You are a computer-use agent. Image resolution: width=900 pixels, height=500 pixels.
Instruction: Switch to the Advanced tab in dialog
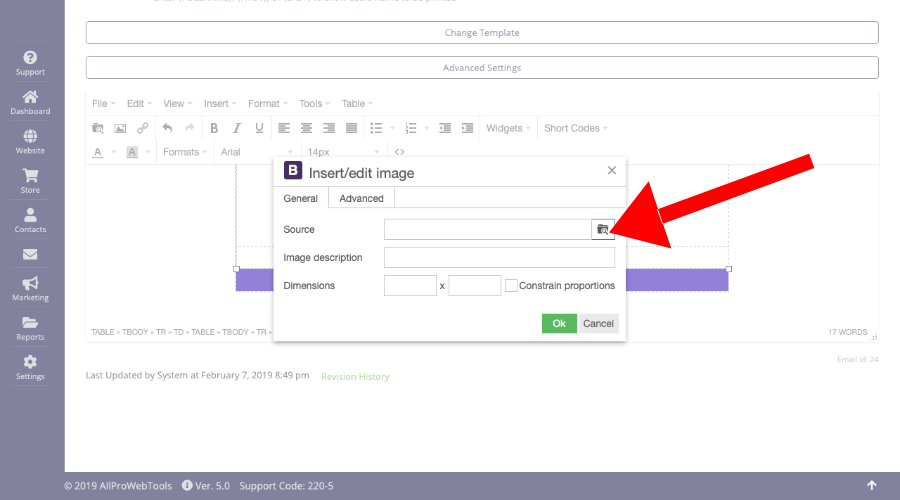361,198
